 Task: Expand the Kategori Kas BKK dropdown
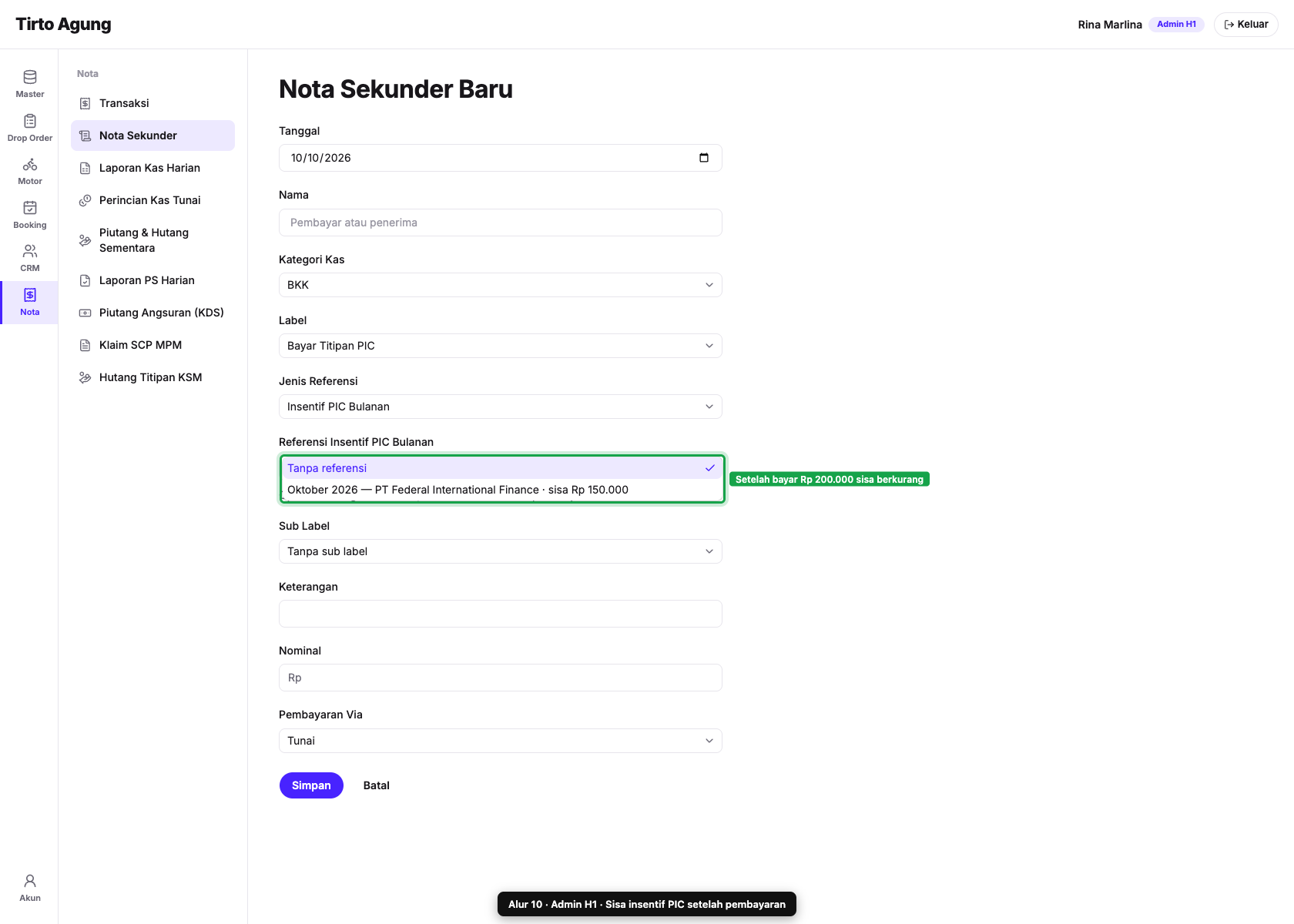[x=500, y=285]
